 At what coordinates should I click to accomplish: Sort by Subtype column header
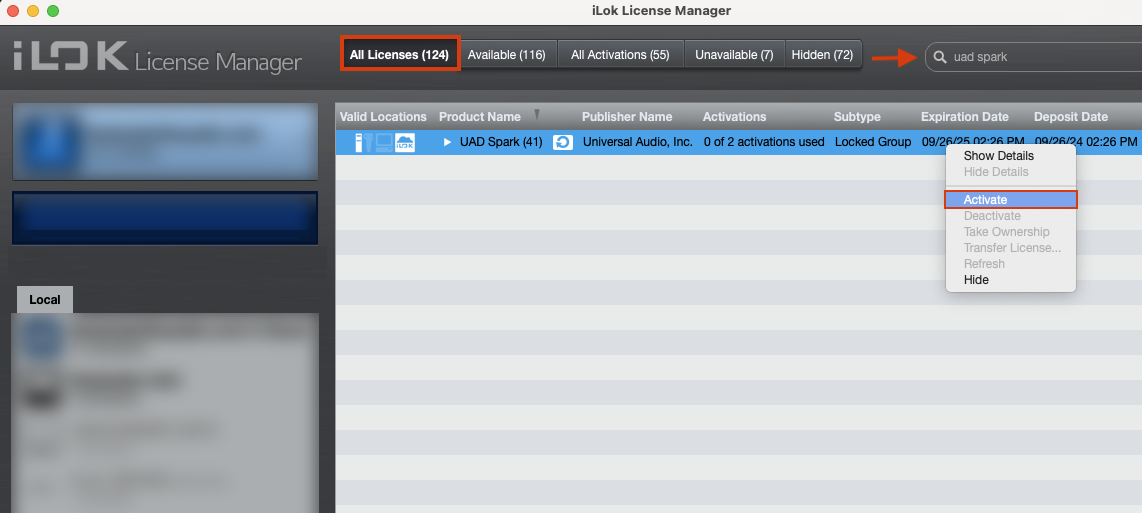pyautogui.click(x=857, y=117)
